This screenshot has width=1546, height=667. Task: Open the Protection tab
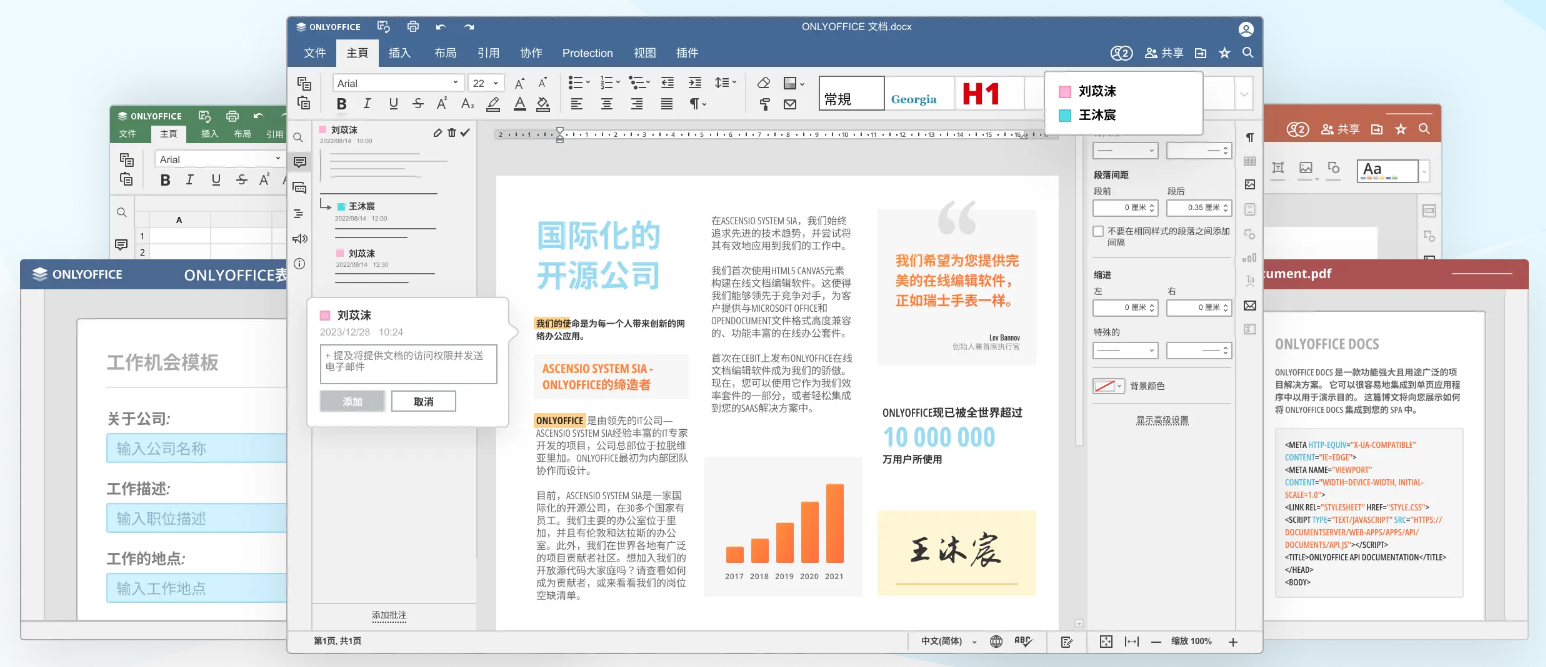coord(588,53)
